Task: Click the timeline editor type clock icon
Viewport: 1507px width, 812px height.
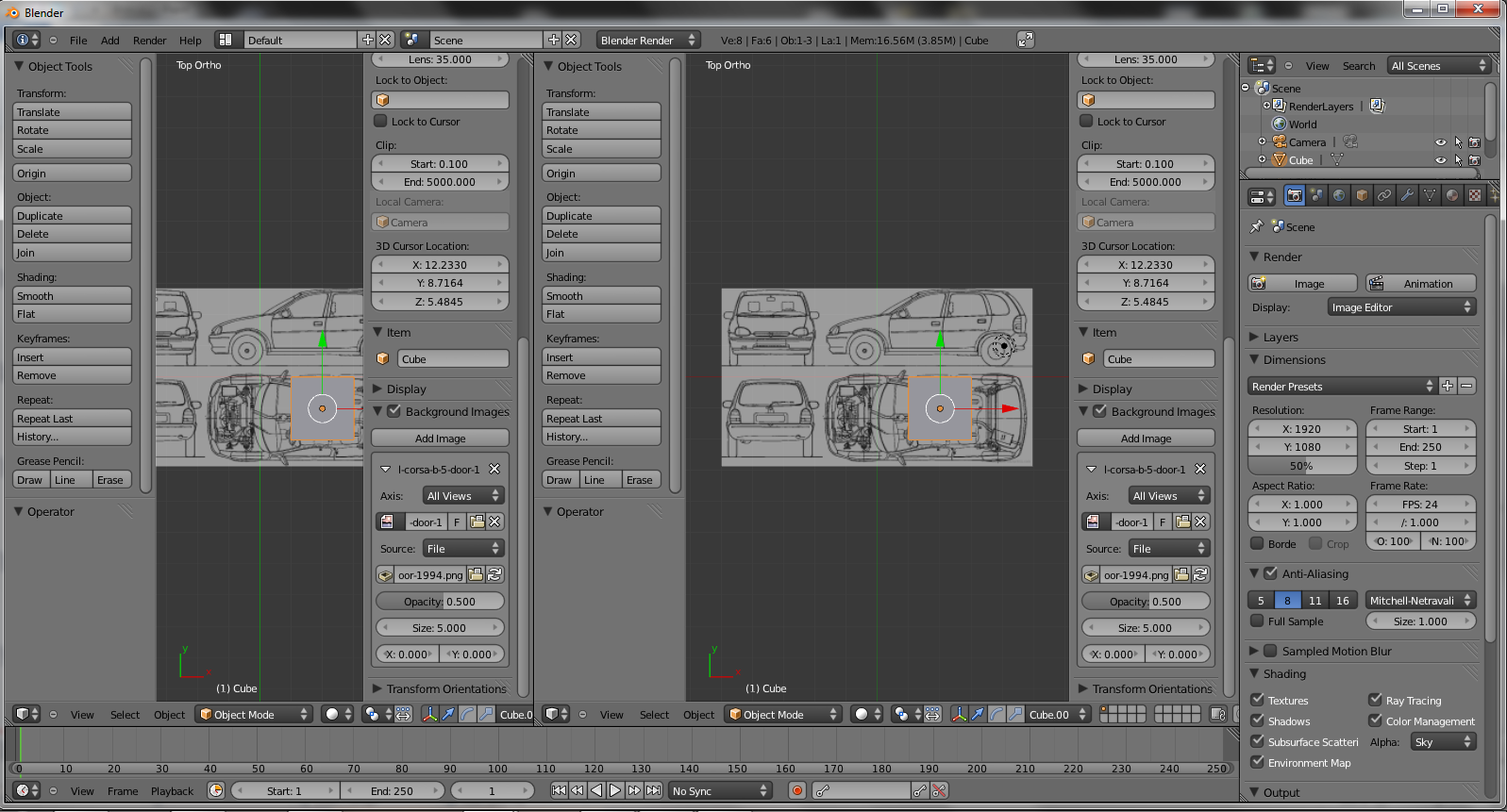Action: [27, 790]
